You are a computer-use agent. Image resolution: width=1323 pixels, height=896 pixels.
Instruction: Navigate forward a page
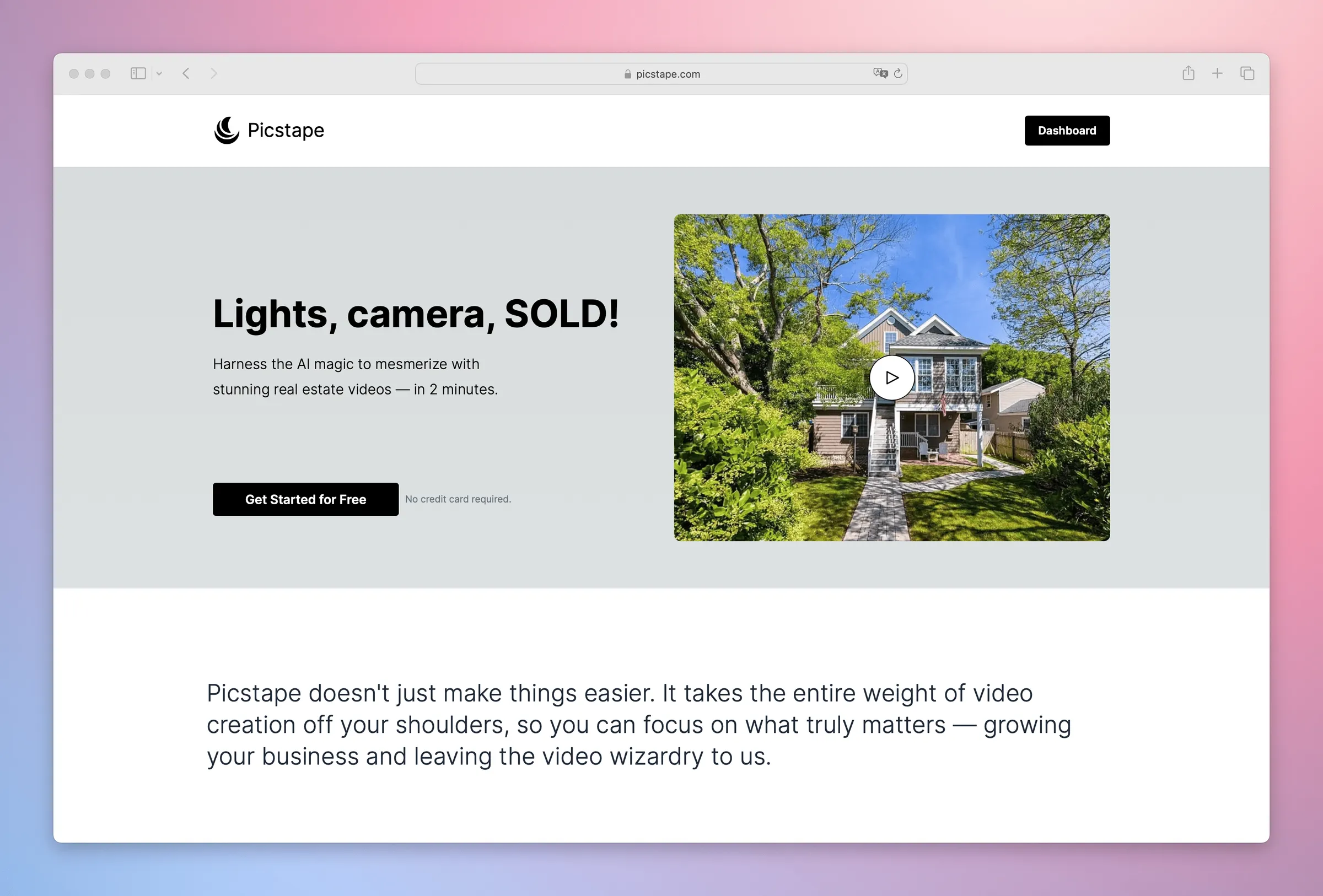[213, 73]
